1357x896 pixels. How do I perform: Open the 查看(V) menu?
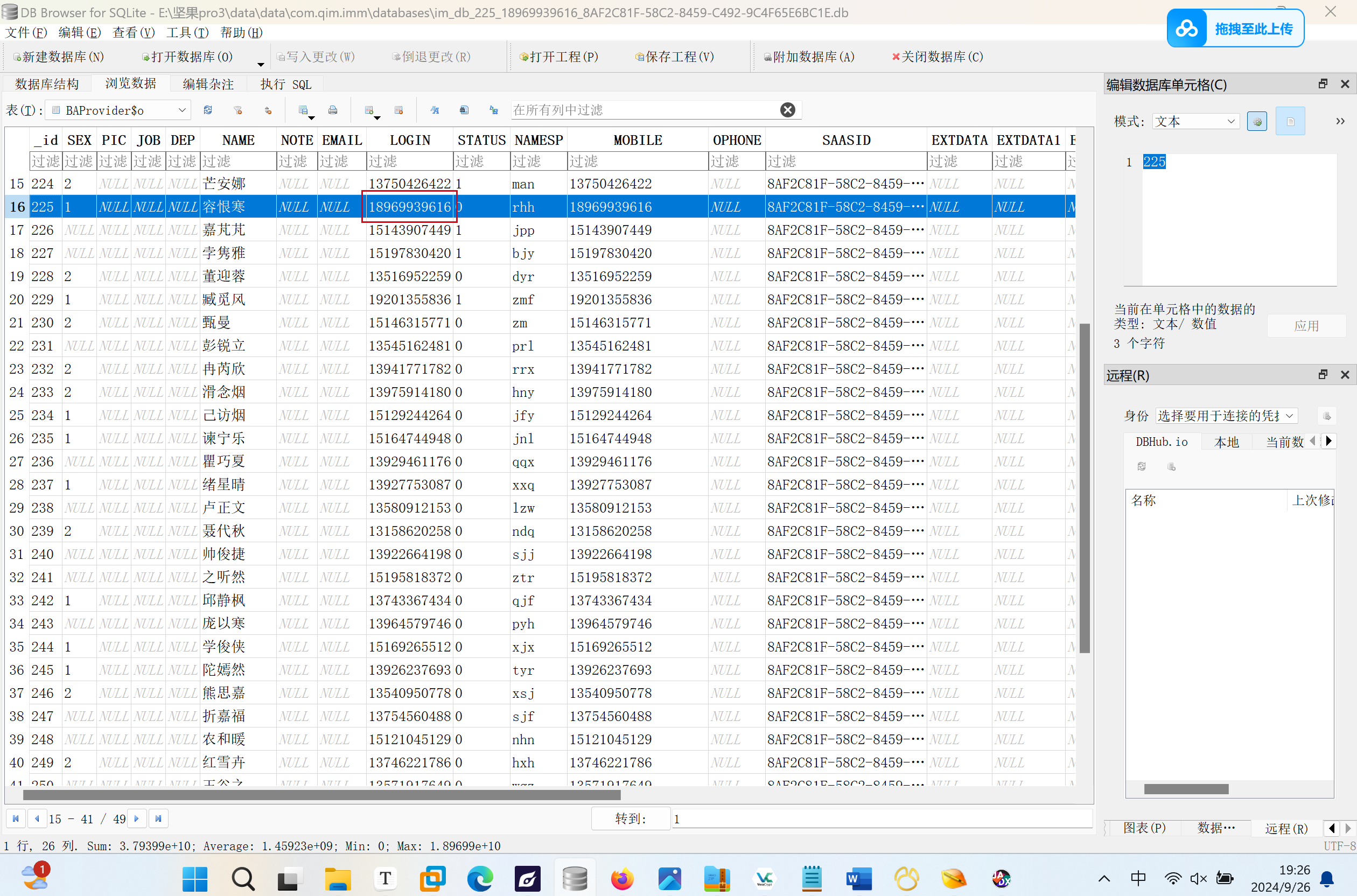(x=134, y=32)
